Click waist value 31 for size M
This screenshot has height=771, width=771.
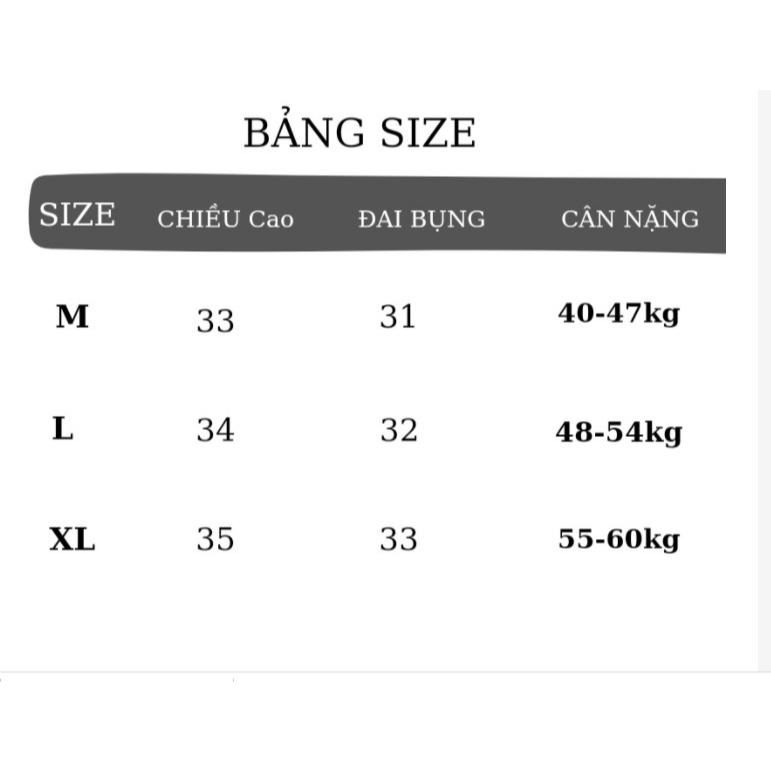coord(398,316)
